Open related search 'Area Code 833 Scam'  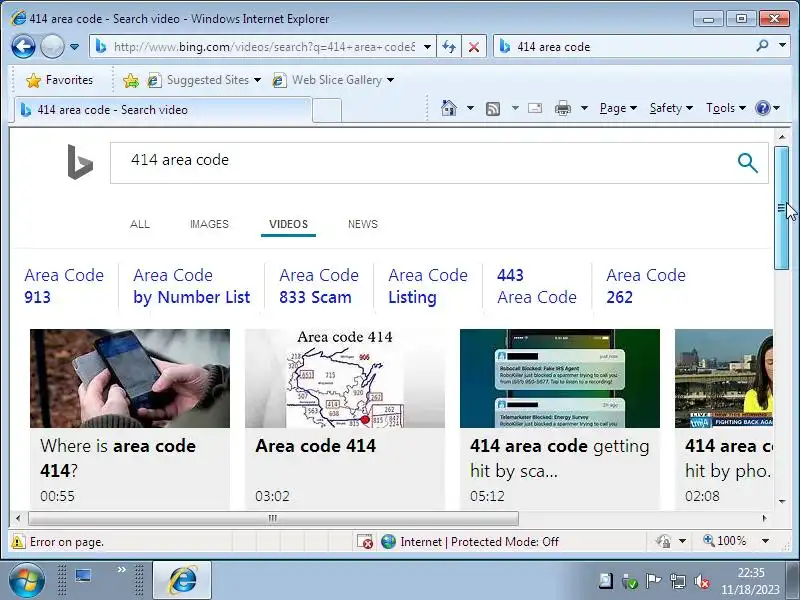pos(319,286)
